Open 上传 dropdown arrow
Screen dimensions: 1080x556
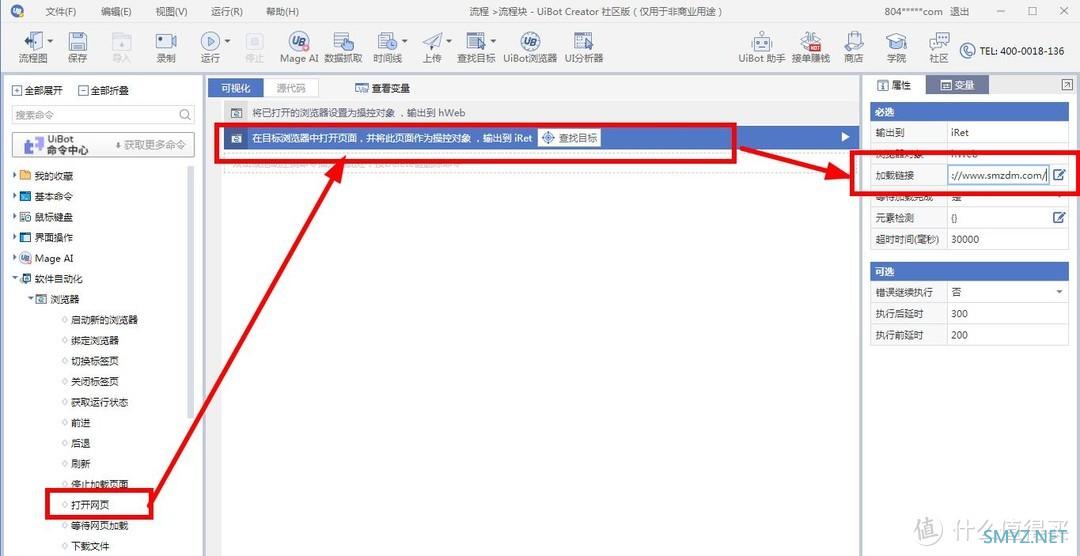pyautogui.click(x=449, y=41)
